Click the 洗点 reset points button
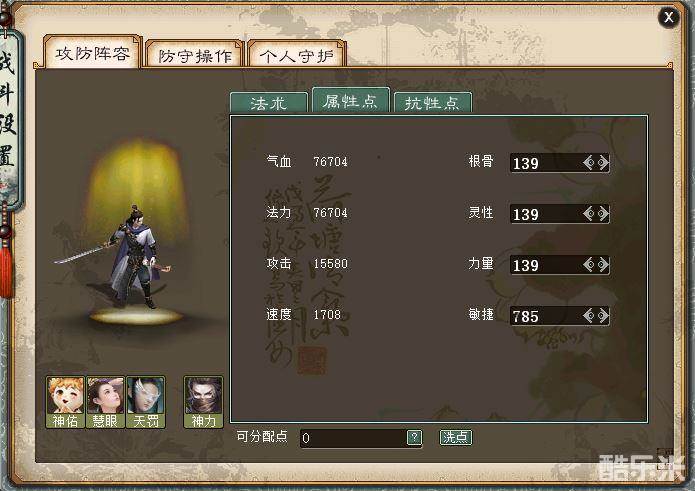 [x=456, y=437]
